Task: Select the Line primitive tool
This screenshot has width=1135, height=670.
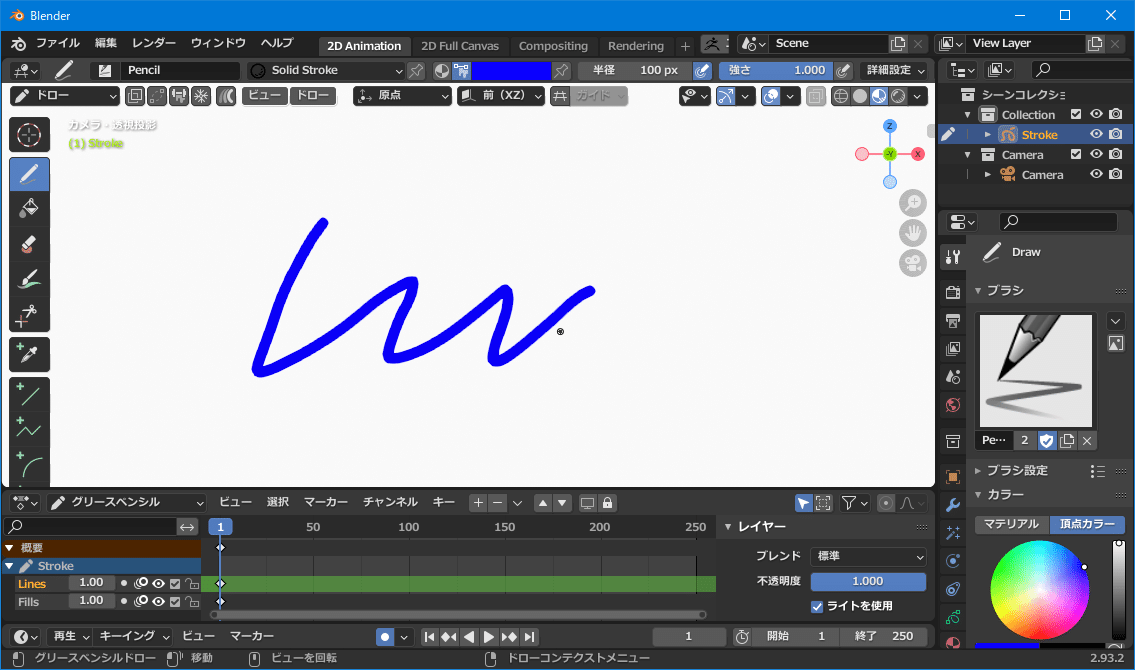Action: (x=29, y=395)
